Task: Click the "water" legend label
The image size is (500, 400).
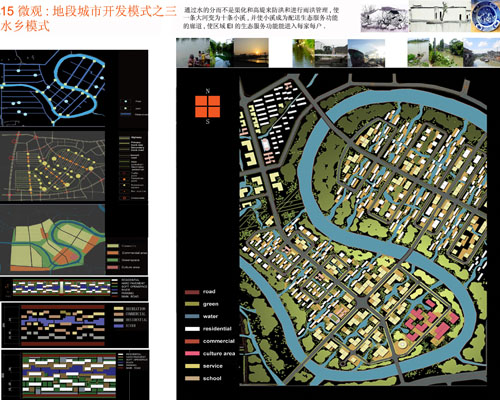Action: (x=210, y=316)
